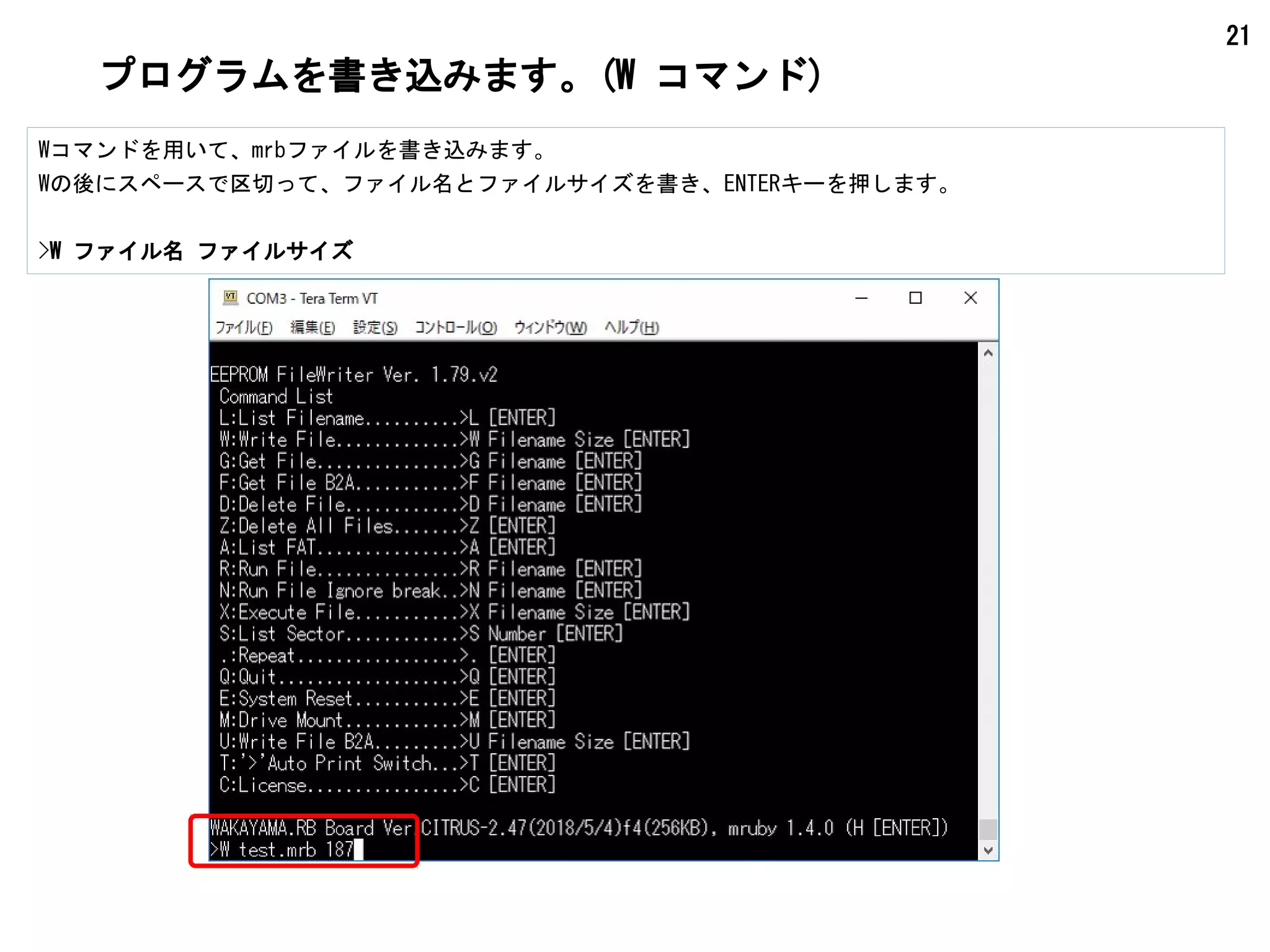Click the 'F:Get File B2A' command line
The width and height of the screenshot is (1270, 952).
click(x=430, y=483)
